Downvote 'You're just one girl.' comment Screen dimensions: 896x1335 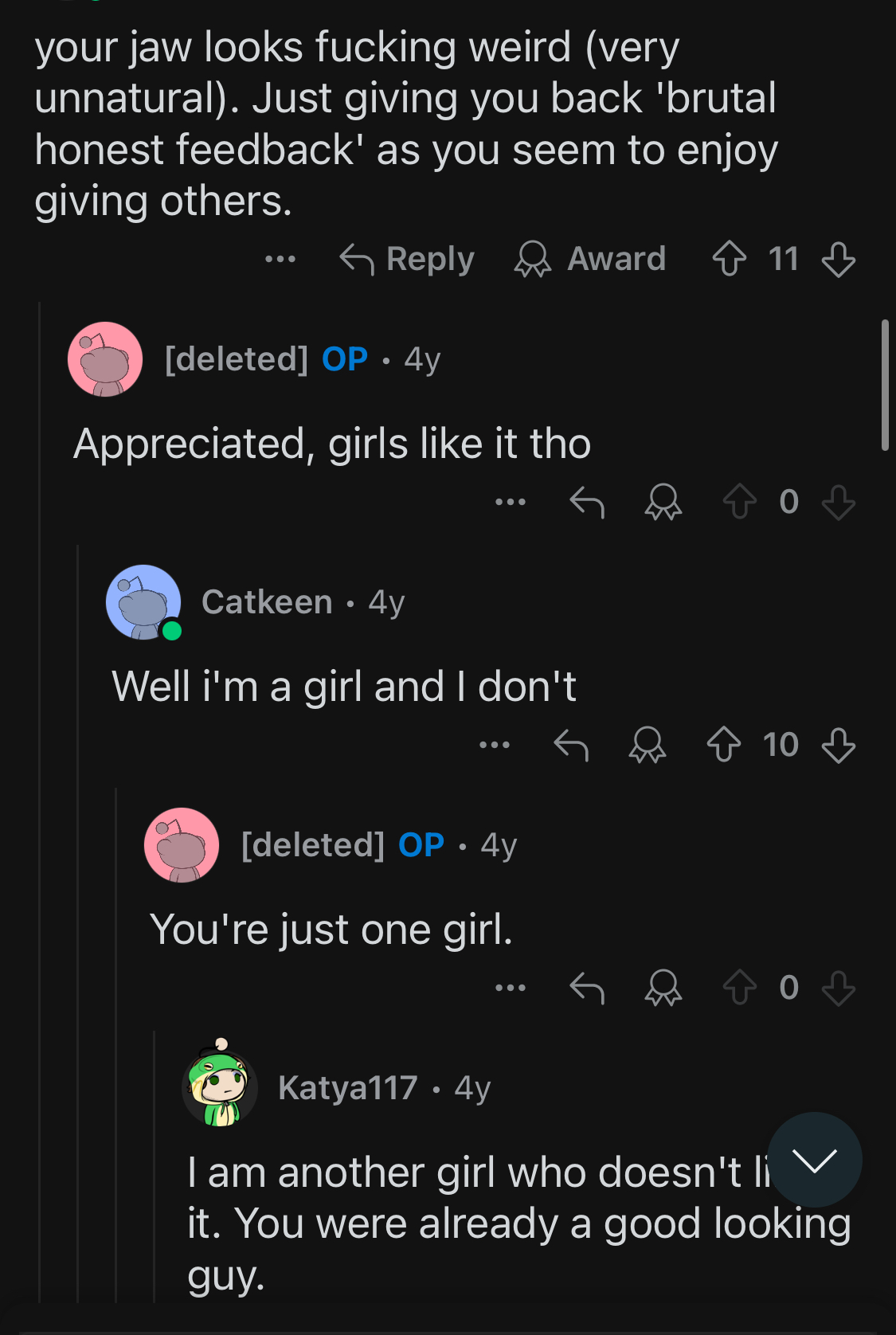tap(838, 989)
